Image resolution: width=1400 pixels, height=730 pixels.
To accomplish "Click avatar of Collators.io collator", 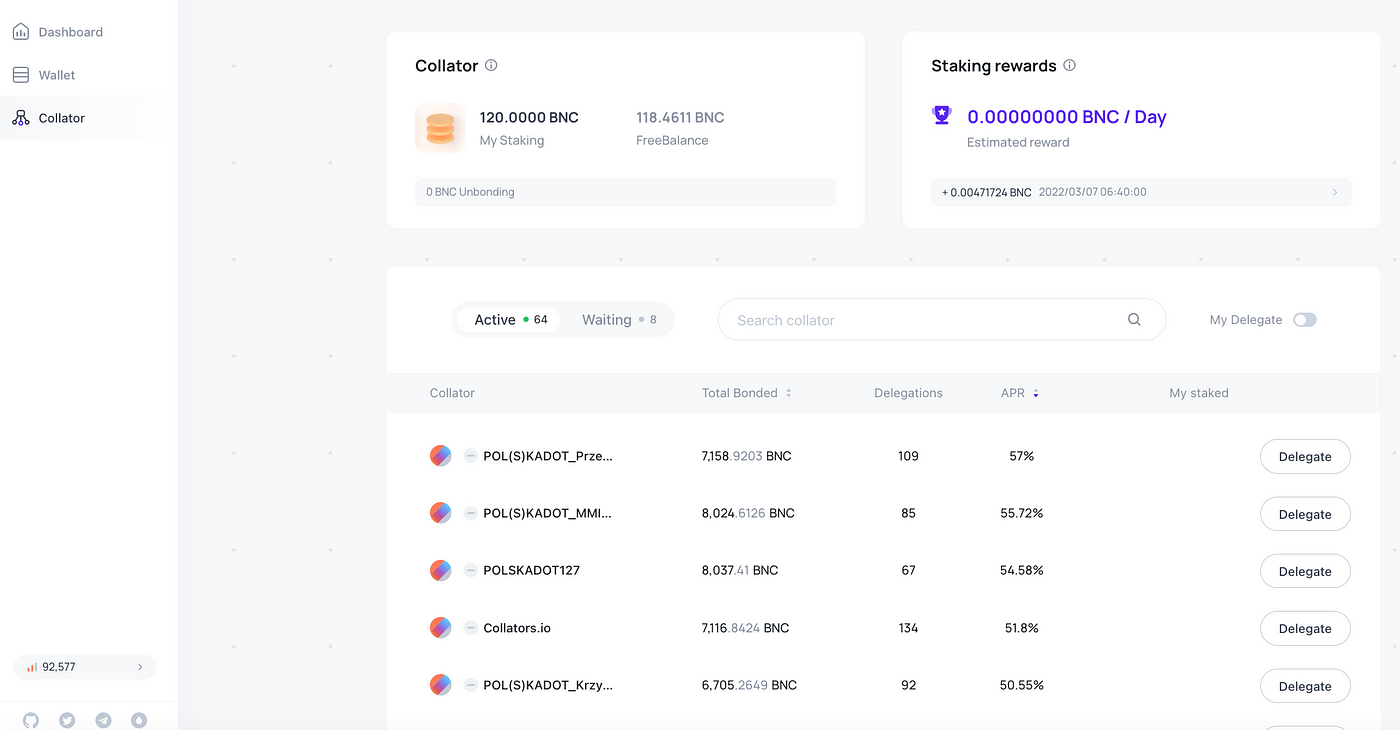I will point(441,628).
